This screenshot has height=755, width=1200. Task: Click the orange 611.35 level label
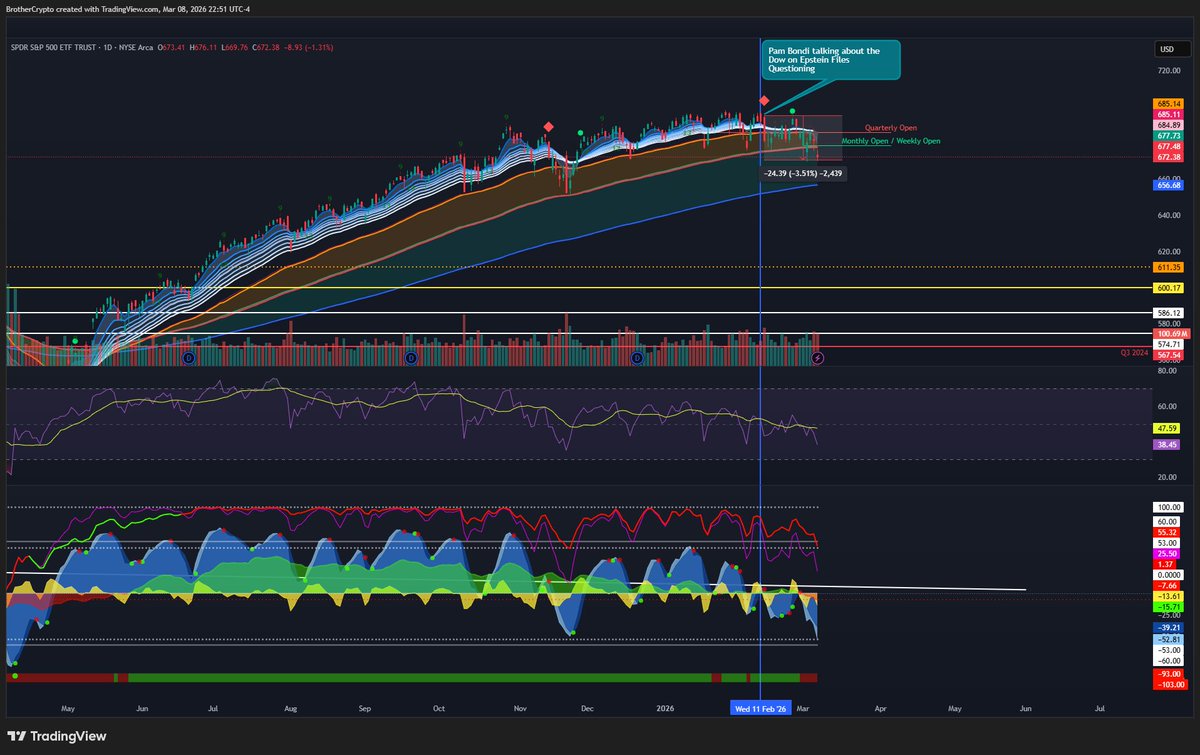1169,267
